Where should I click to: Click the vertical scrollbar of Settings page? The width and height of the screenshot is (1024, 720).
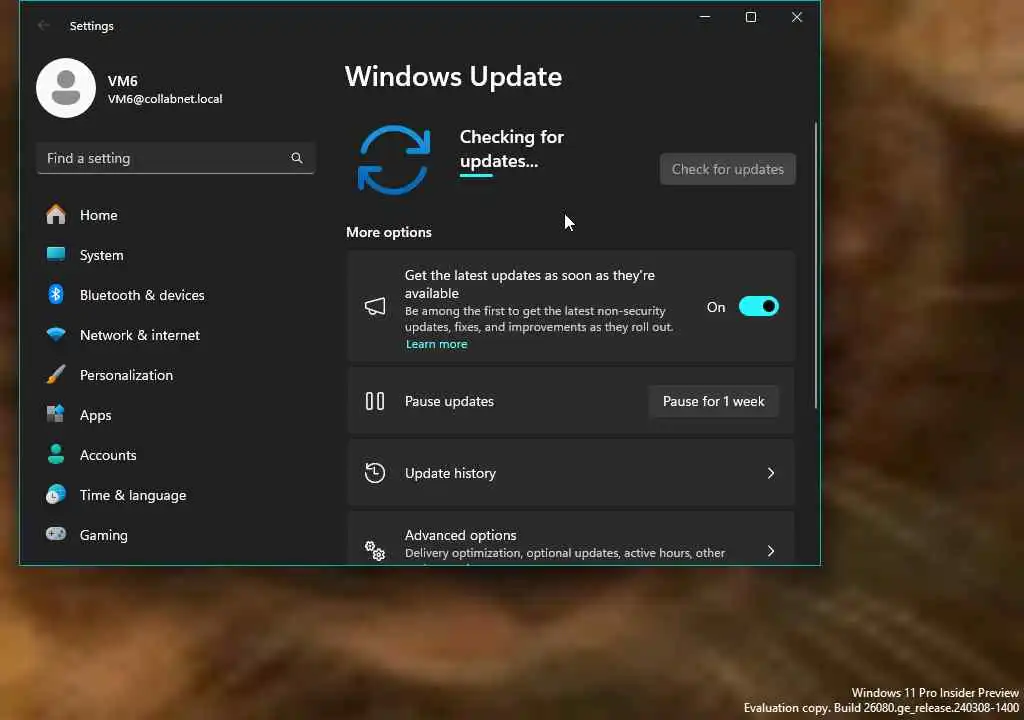click(816, 265)
